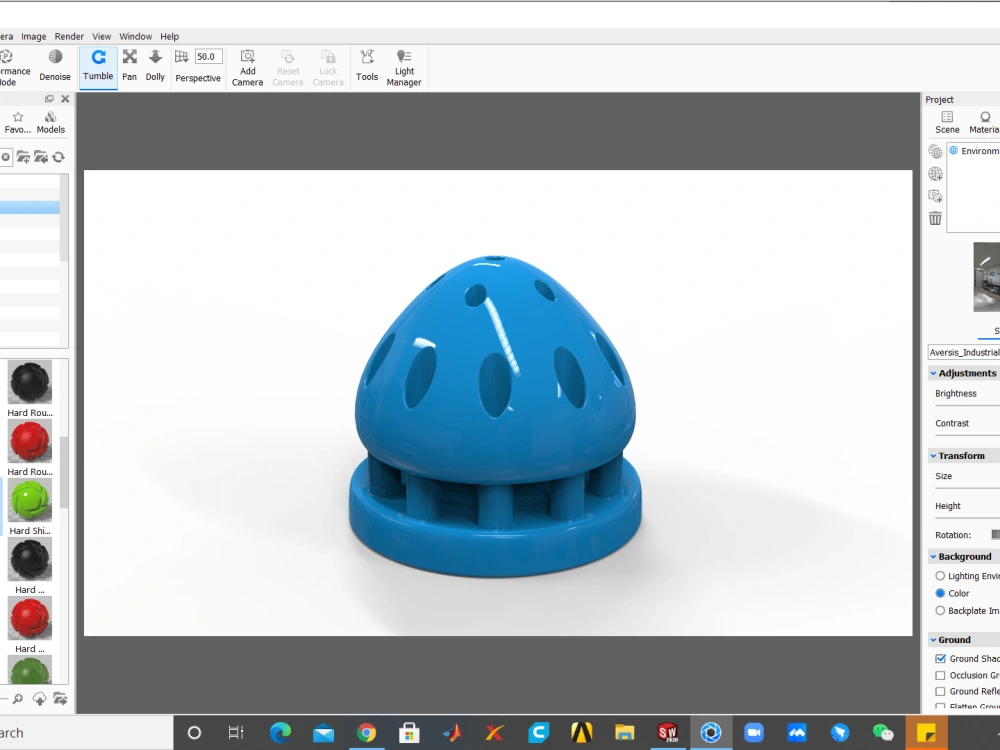This screenshot has width=1000, height=750.
Task: Open the Render menu
Action: [x=69, y=36]
